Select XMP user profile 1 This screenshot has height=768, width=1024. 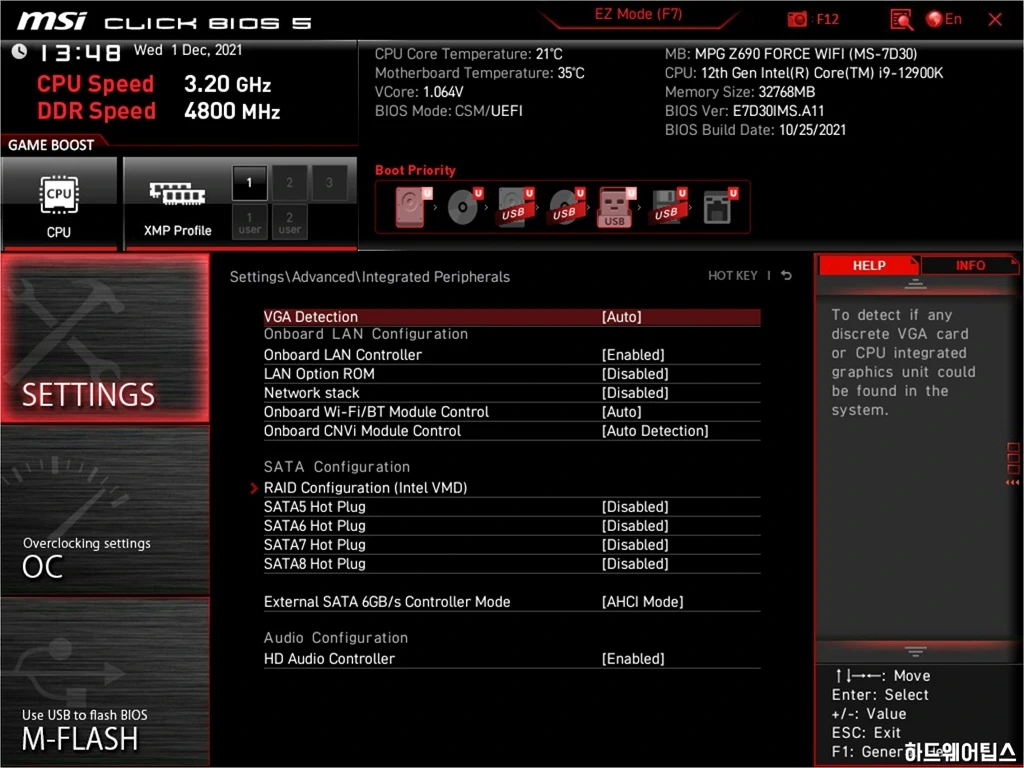point(249,222)
